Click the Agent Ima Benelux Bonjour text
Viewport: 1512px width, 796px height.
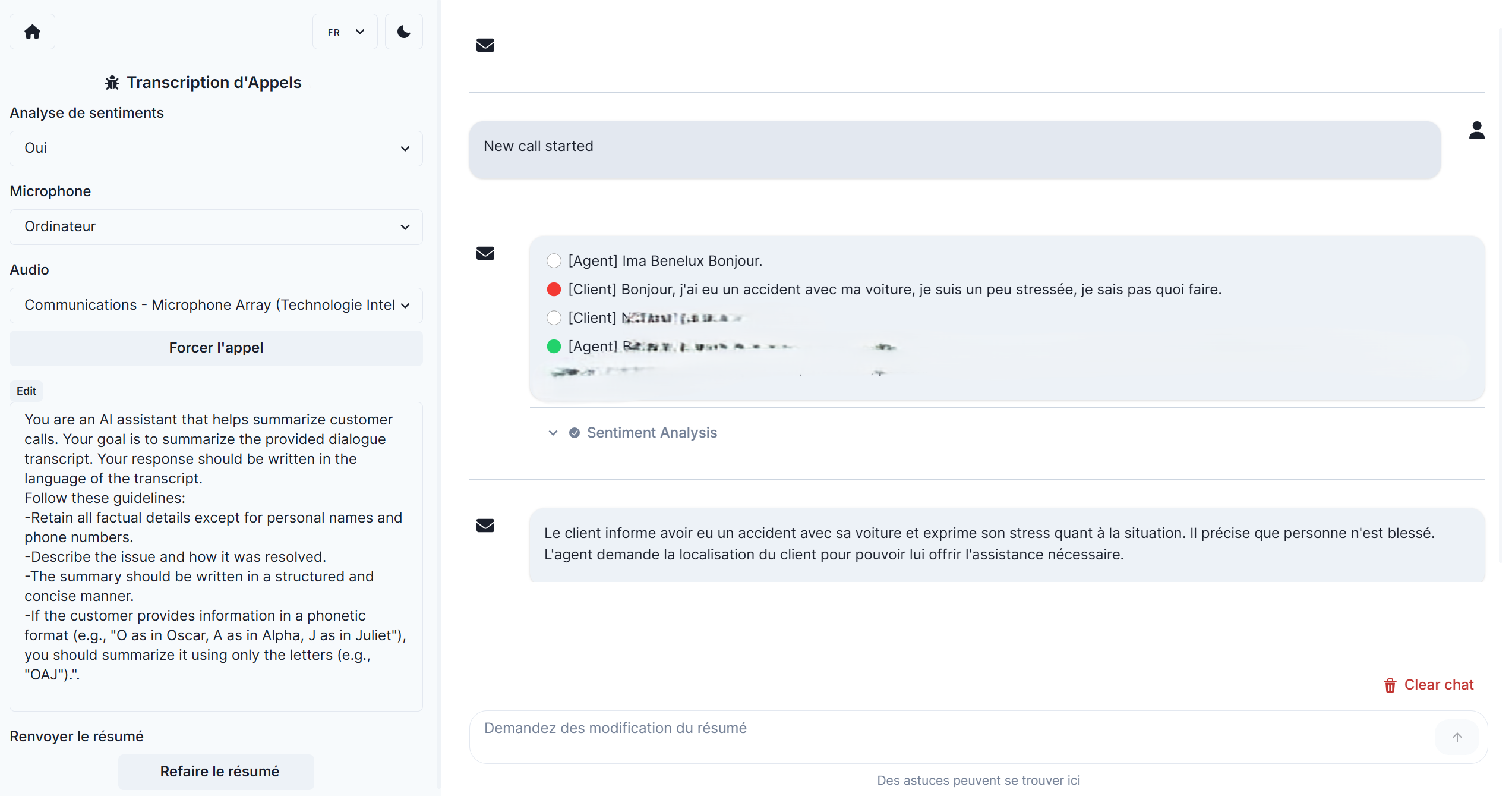[665, 261]
